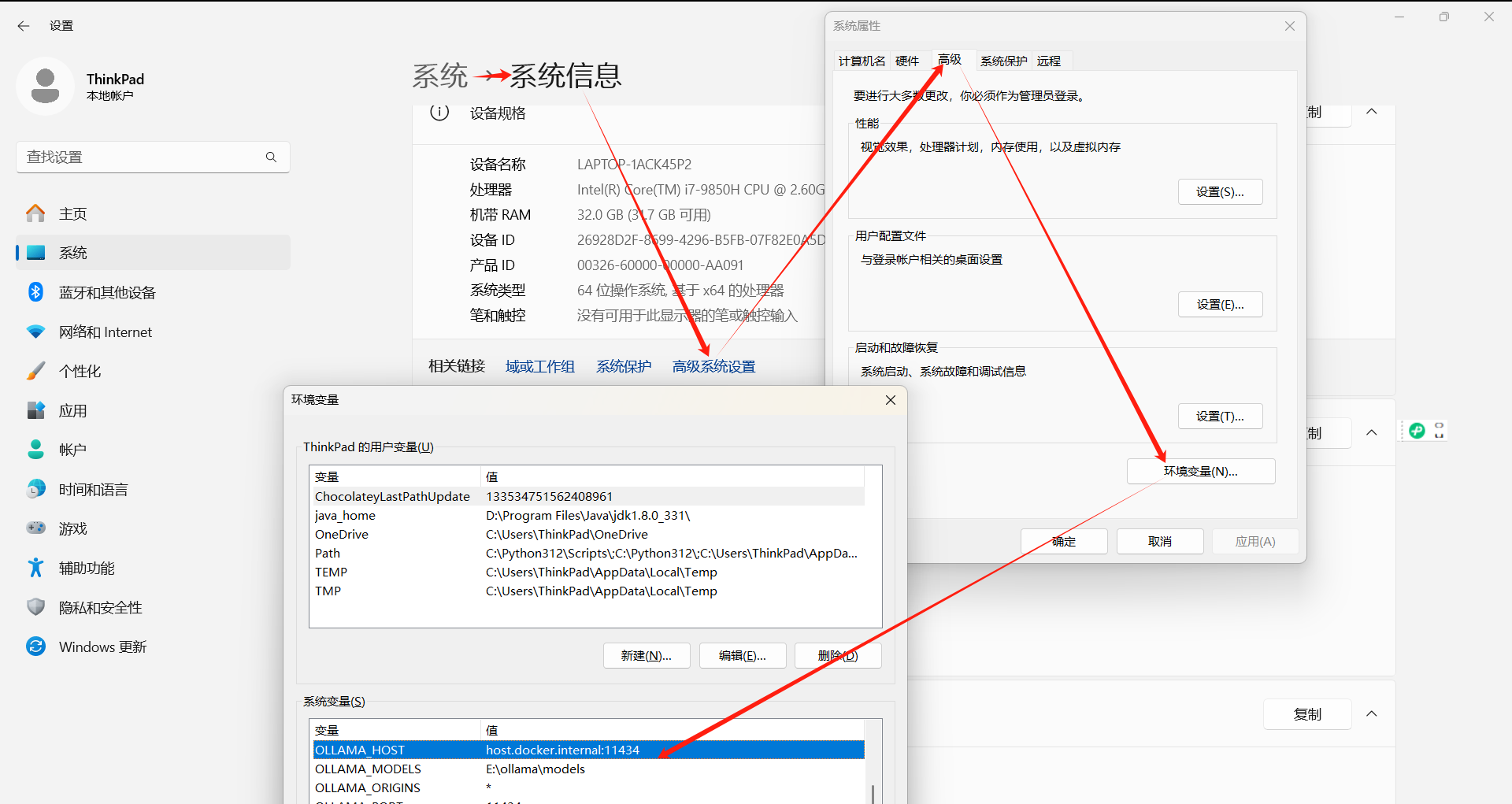Image resolution: width=1512 pixels, height=804 pixels.
Task: Select java_home user variable row
Action: click(588, 515)
